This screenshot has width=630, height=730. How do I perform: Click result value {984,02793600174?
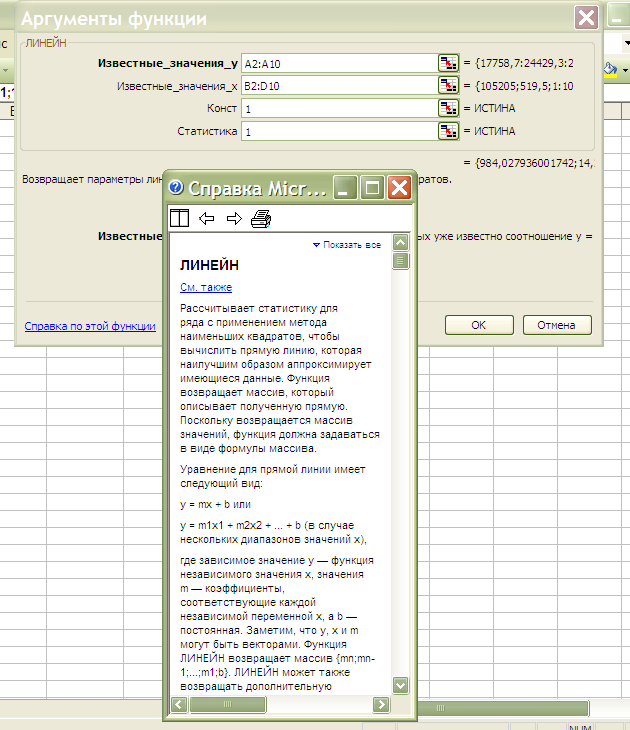point(534,163)
